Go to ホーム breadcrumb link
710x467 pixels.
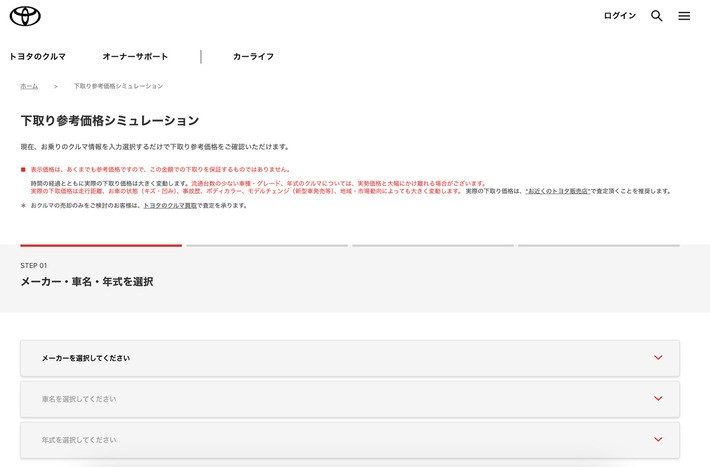[29, 86]
